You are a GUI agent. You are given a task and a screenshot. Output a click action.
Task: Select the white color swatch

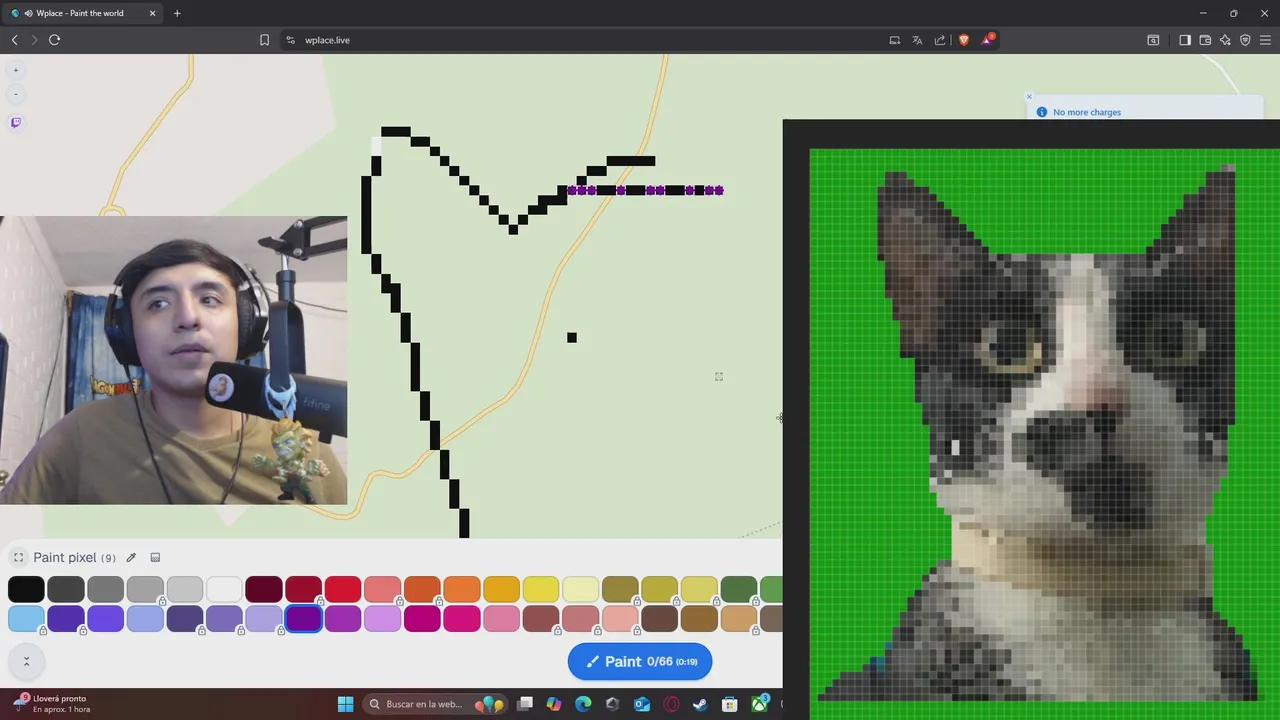pyautogui.click(x=224, y=589)
